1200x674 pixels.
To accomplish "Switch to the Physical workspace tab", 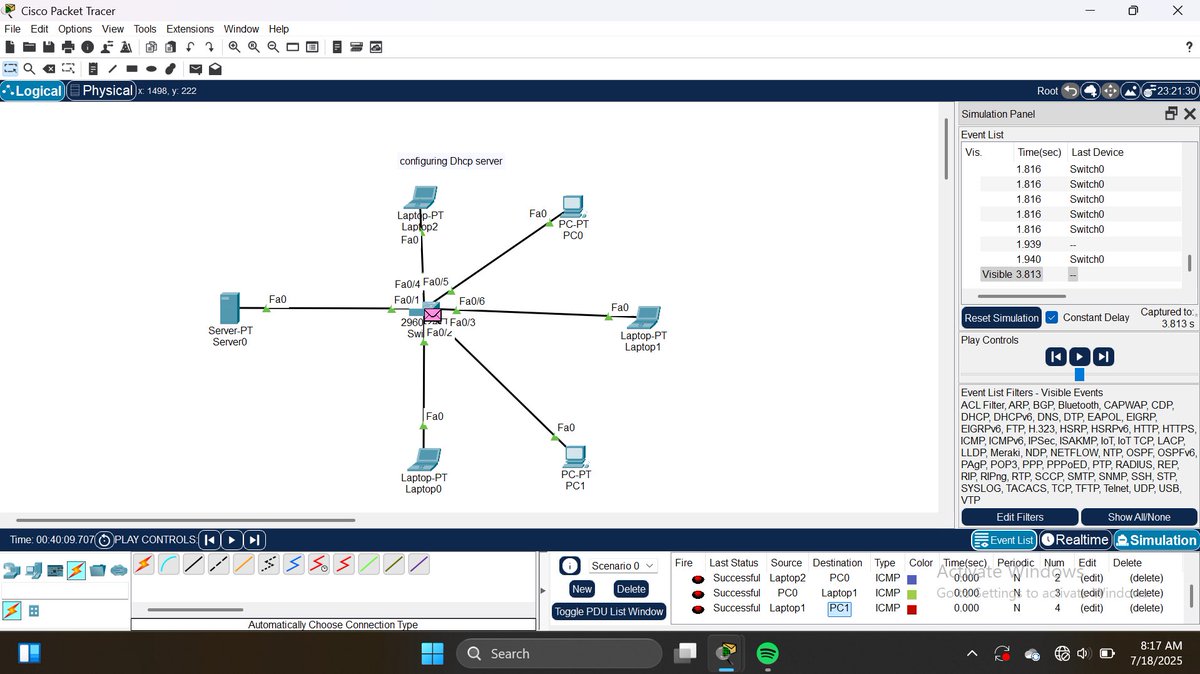I will point(100,90).
